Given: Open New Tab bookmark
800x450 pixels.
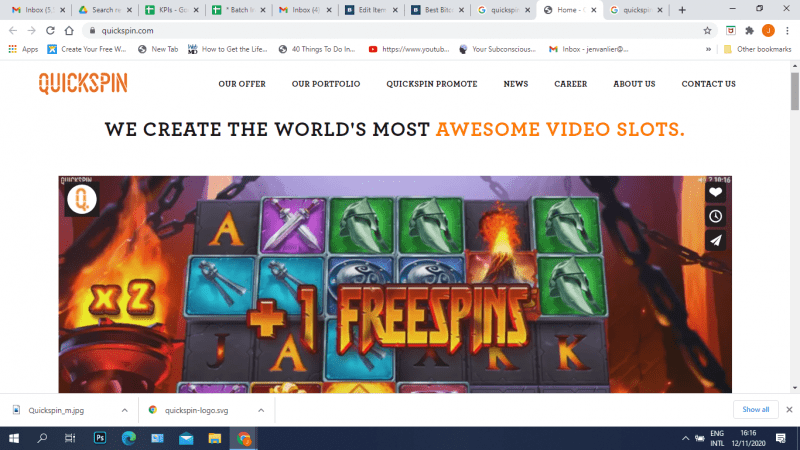Looking at the screenshot, I should 158,49.
